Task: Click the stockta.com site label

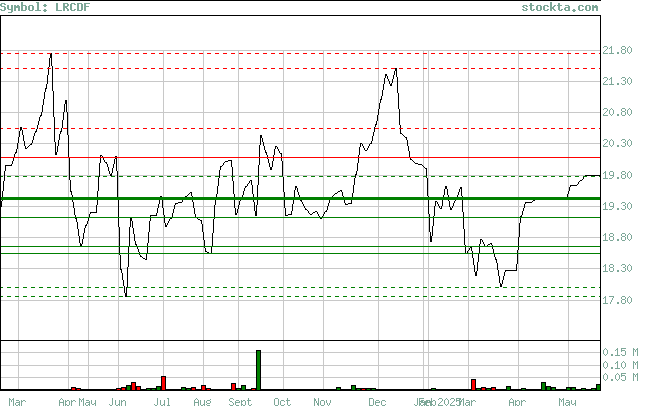Action: (560, 7)
